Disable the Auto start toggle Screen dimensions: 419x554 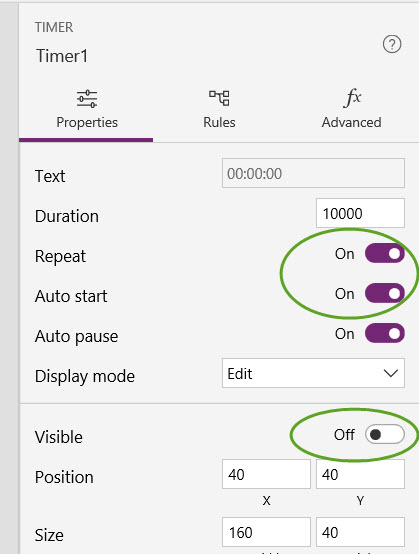point(385,293)
